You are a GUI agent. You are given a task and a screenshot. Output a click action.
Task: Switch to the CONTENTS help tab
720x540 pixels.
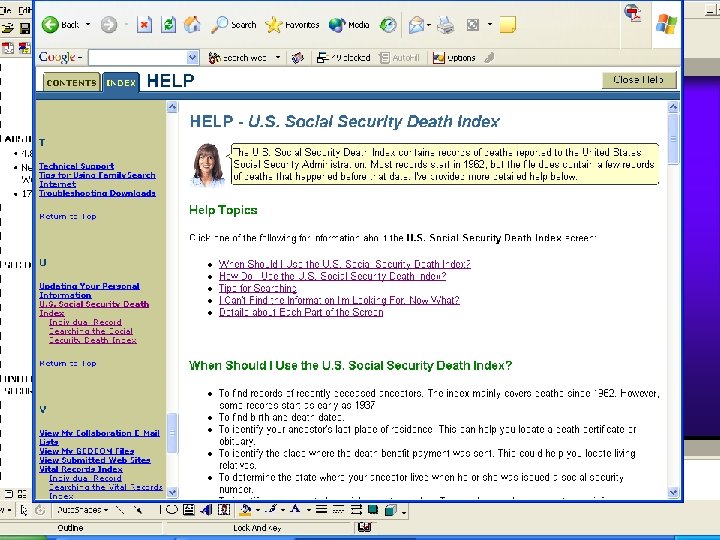[x=72, y=83]
